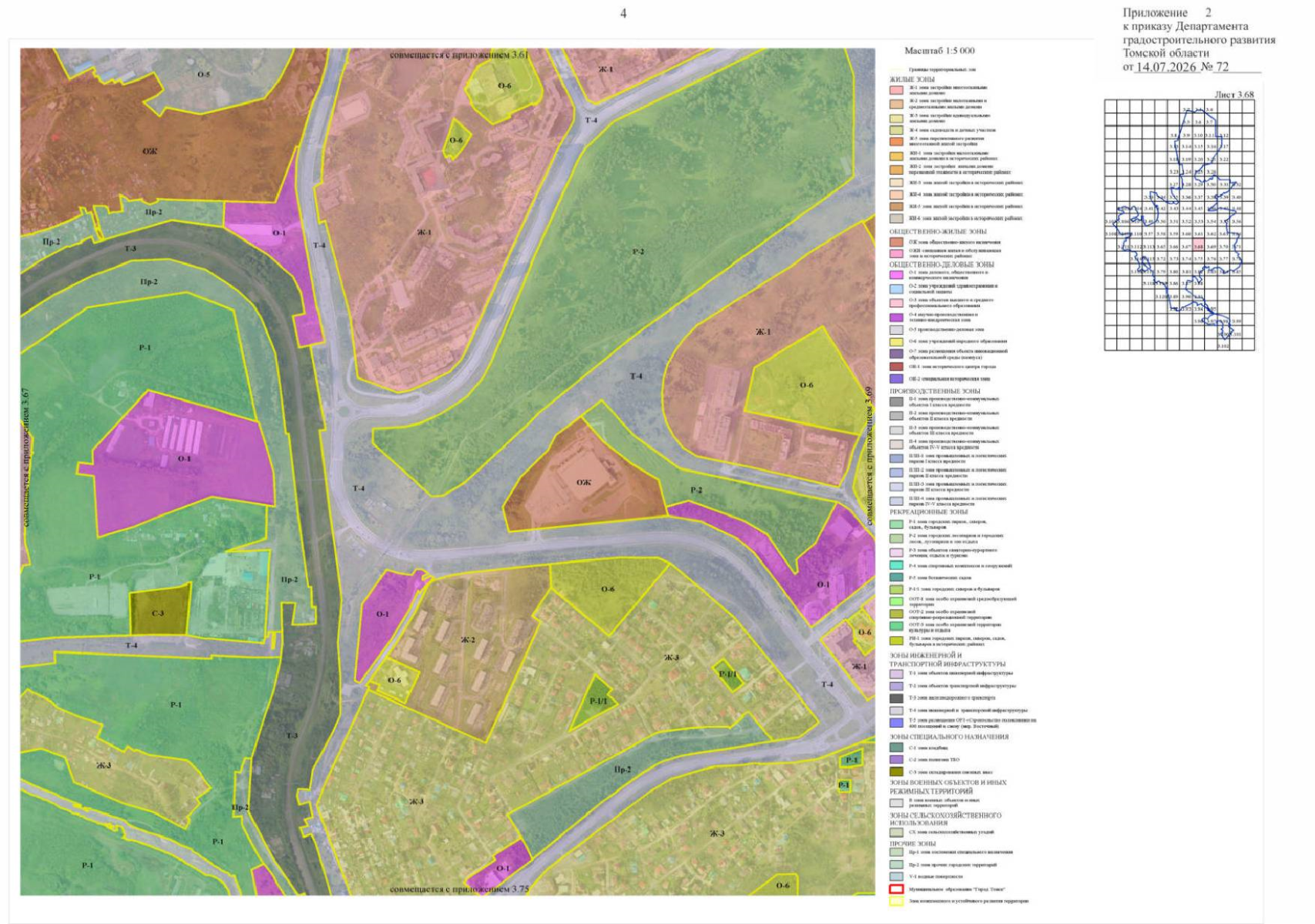Viewport: 1315px width, 924px height.
Task: Click 'совмещается с приложением 3.75' map edge text
Action: point(459,889)
